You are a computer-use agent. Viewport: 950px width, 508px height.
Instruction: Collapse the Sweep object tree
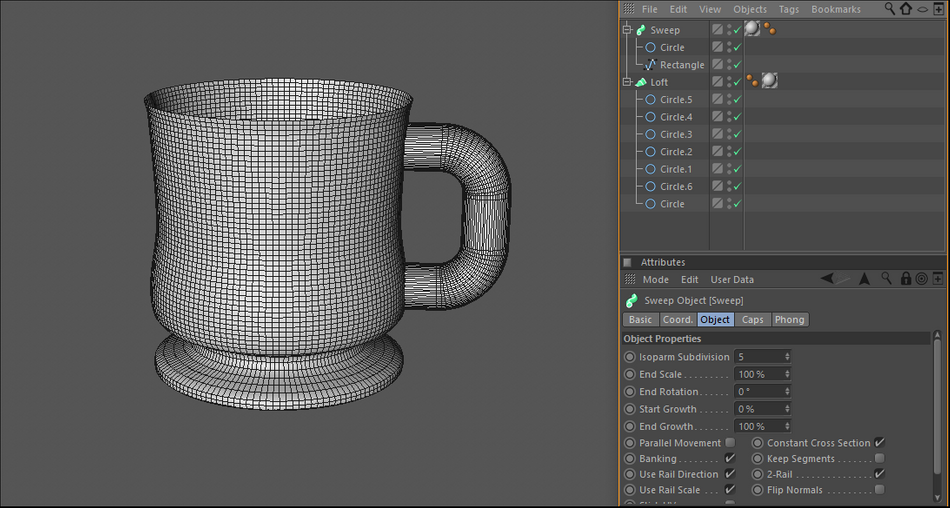(628, 30)
